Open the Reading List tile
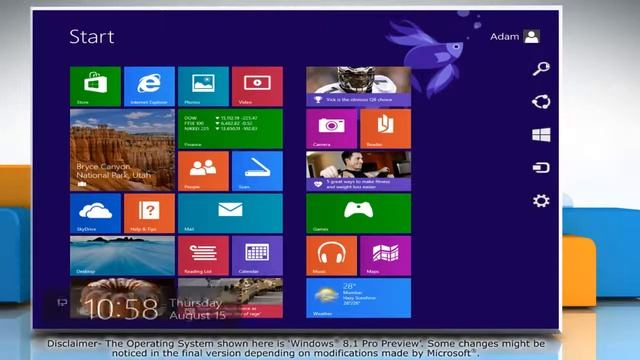This screenshot has height=360, width=640. pos(203,256)
